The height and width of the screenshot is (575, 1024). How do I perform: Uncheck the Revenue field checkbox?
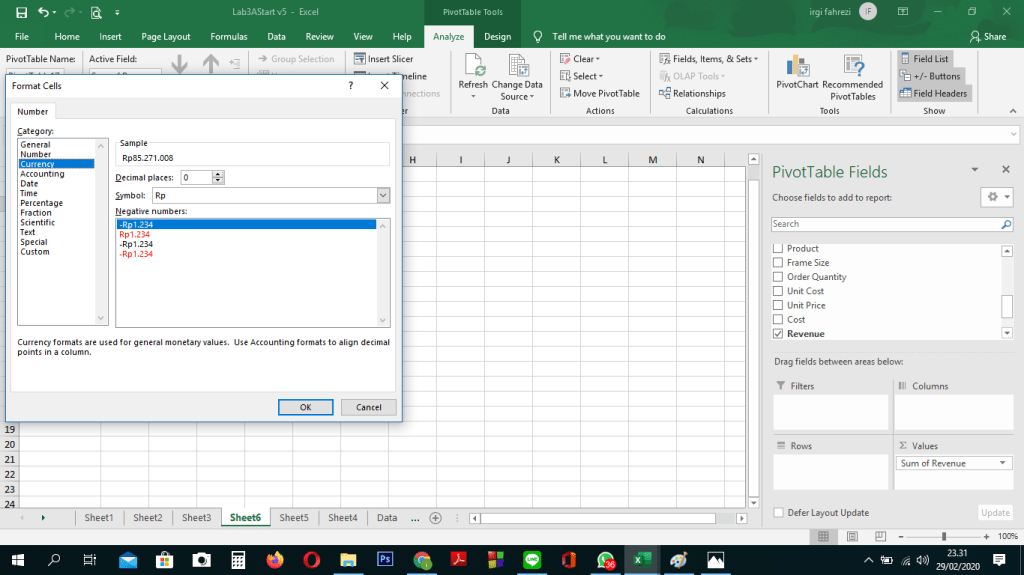pyautogui.click(x=778, y=334)
